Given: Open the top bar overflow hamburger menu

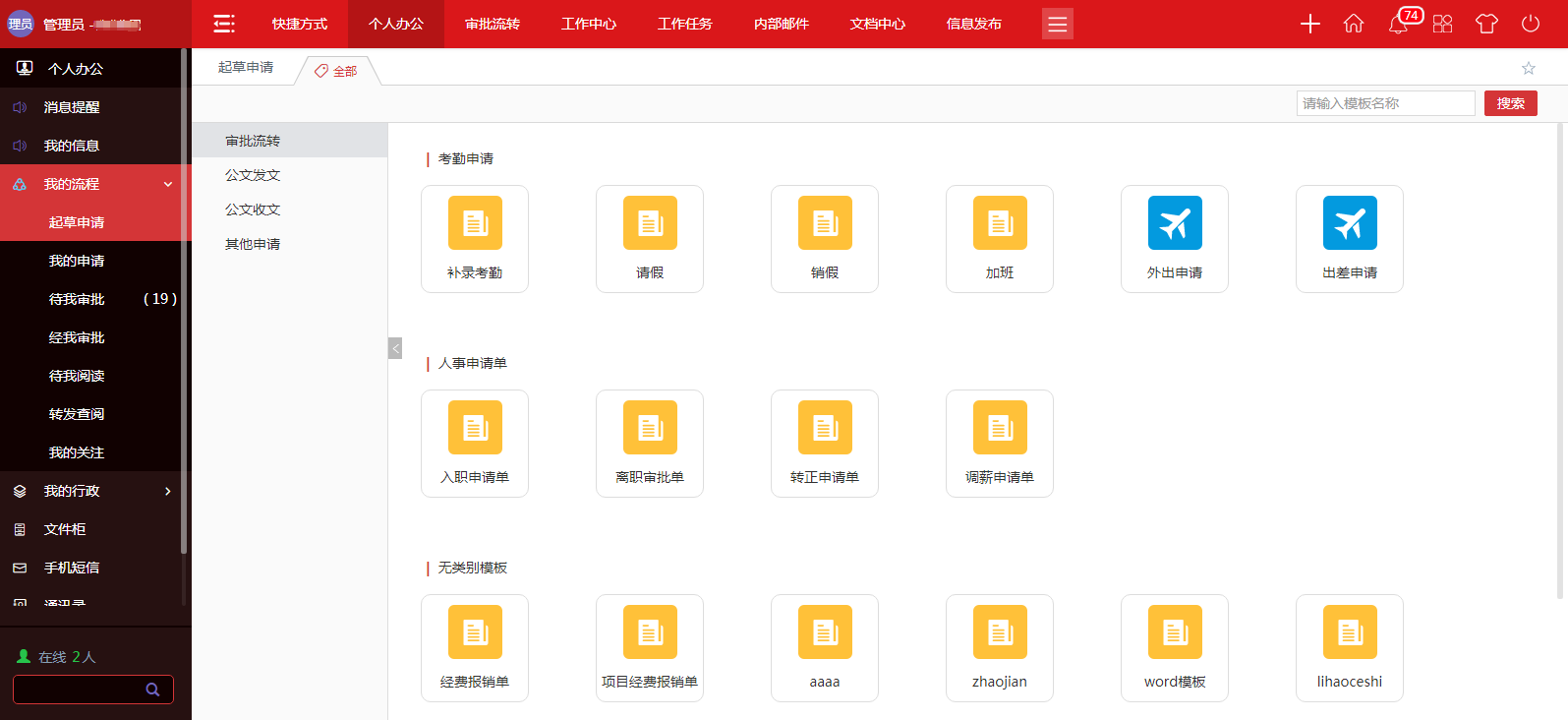Looking at the screenshot, I should tap(1057, 25).
